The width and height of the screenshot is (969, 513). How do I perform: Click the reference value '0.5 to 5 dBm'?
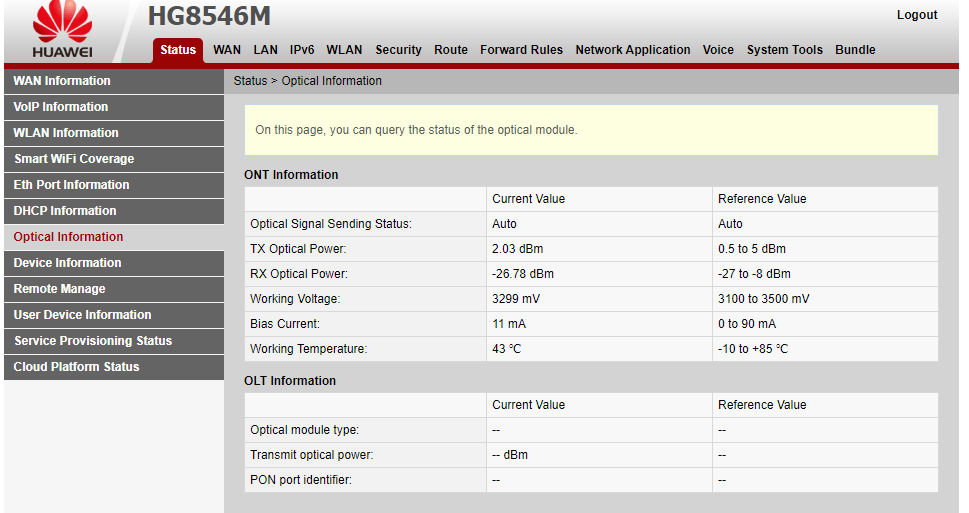point(751,249)
